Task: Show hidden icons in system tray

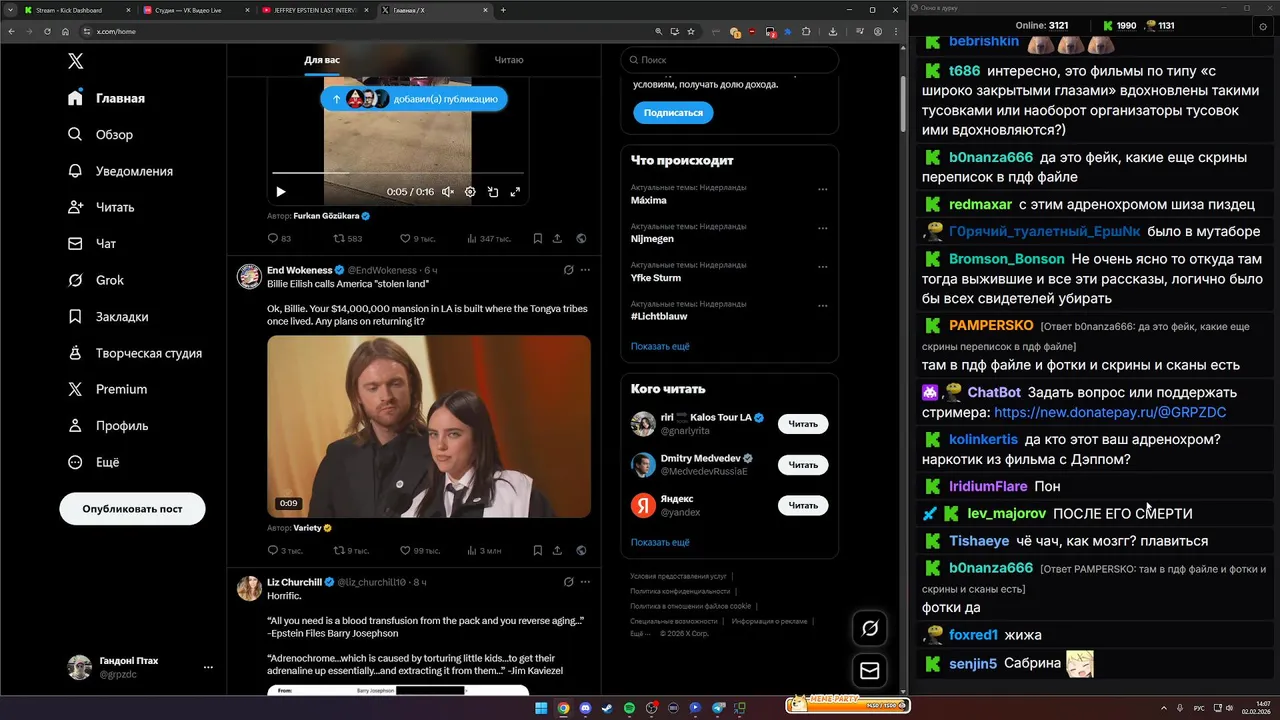Action: tap(1166, 708)
